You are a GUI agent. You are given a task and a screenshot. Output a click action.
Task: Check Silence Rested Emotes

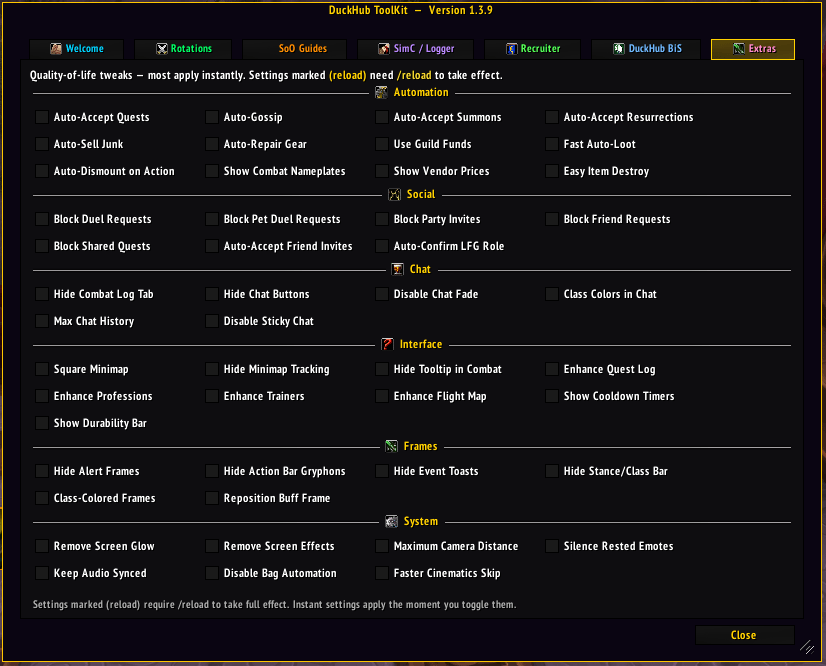552,546
